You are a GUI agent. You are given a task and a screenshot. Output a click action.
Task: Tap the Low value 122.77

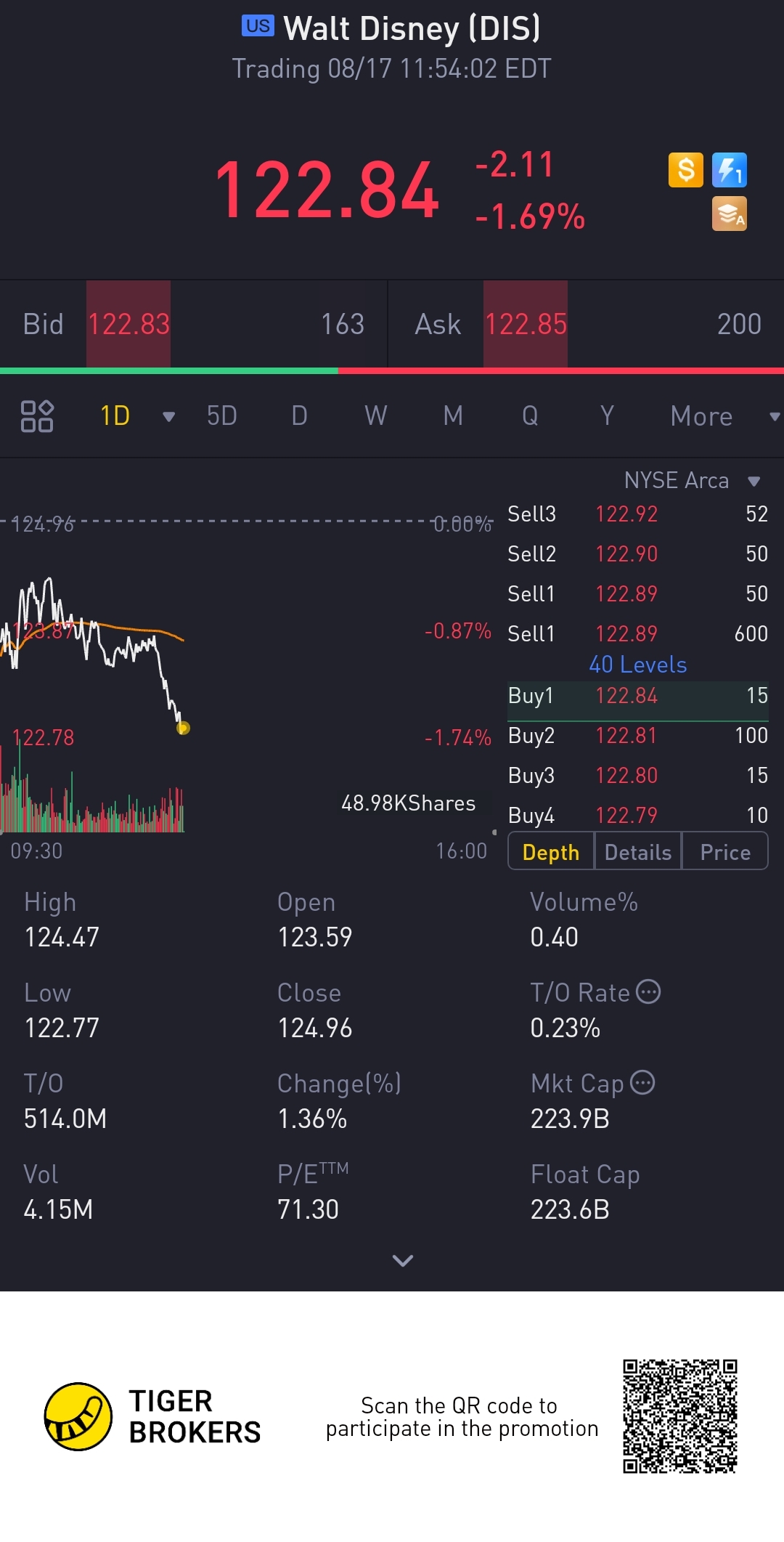(62, 1028)
